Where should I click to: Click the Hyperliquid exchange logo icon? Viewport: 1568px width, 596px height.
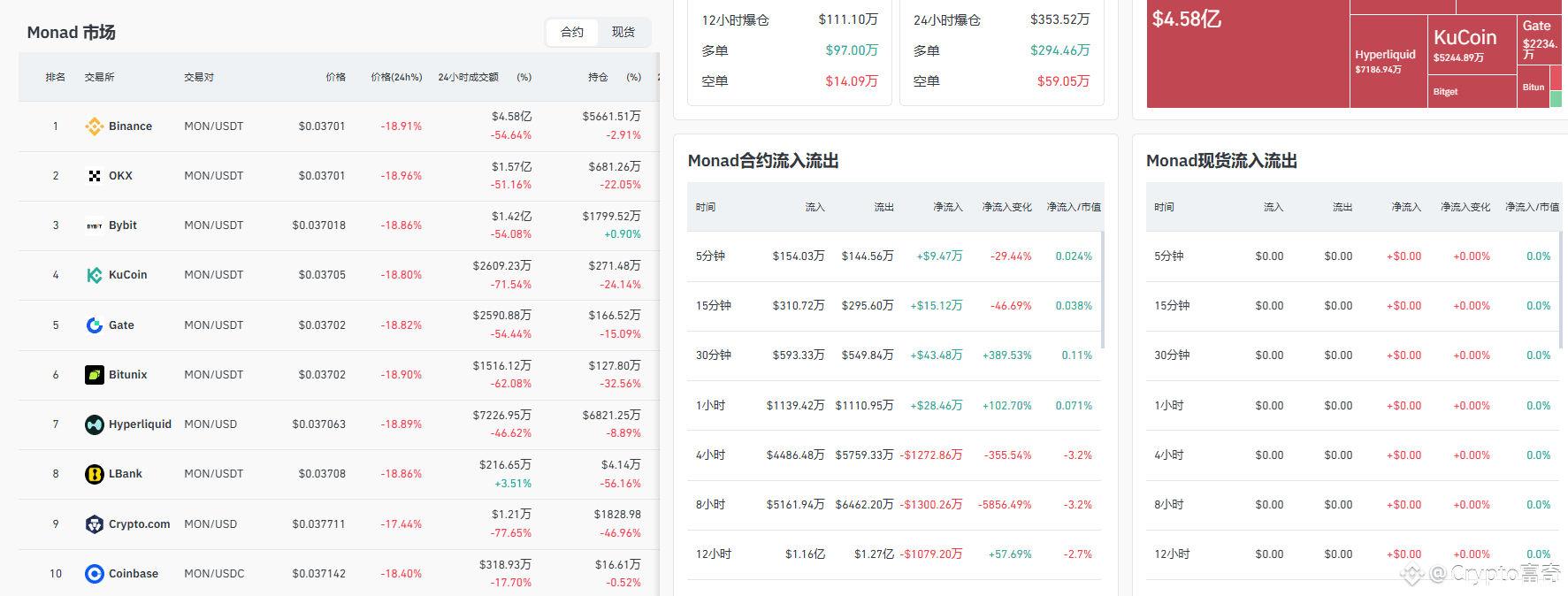pos(94,424)
